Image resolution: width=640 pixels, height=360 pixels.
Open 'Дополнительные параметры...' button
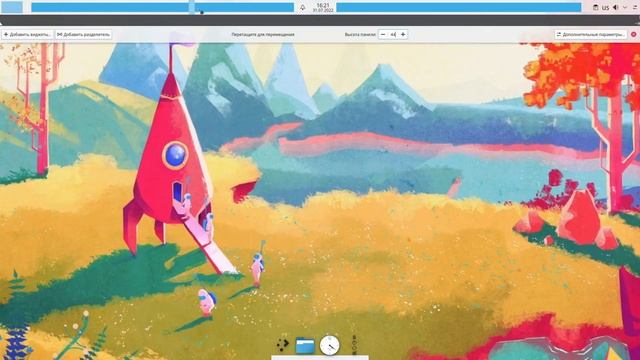click(x=590, y=35)
